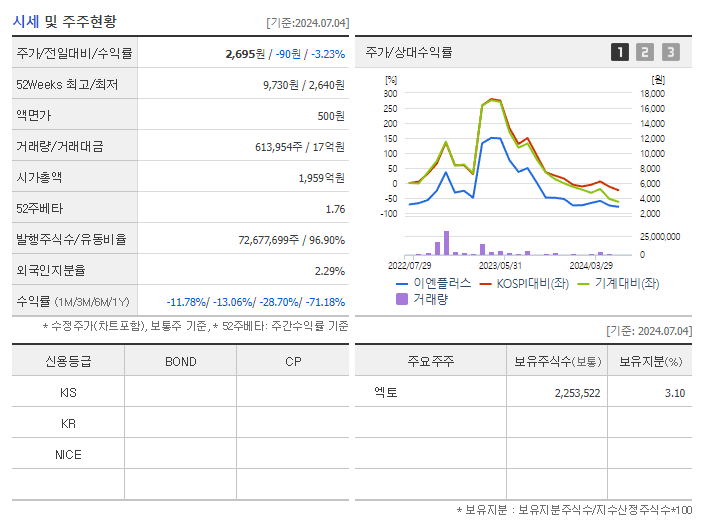Click the 이엔플러스 blue legend line
The width and height of the screenshot is (702, 525).
coord(402,284)
